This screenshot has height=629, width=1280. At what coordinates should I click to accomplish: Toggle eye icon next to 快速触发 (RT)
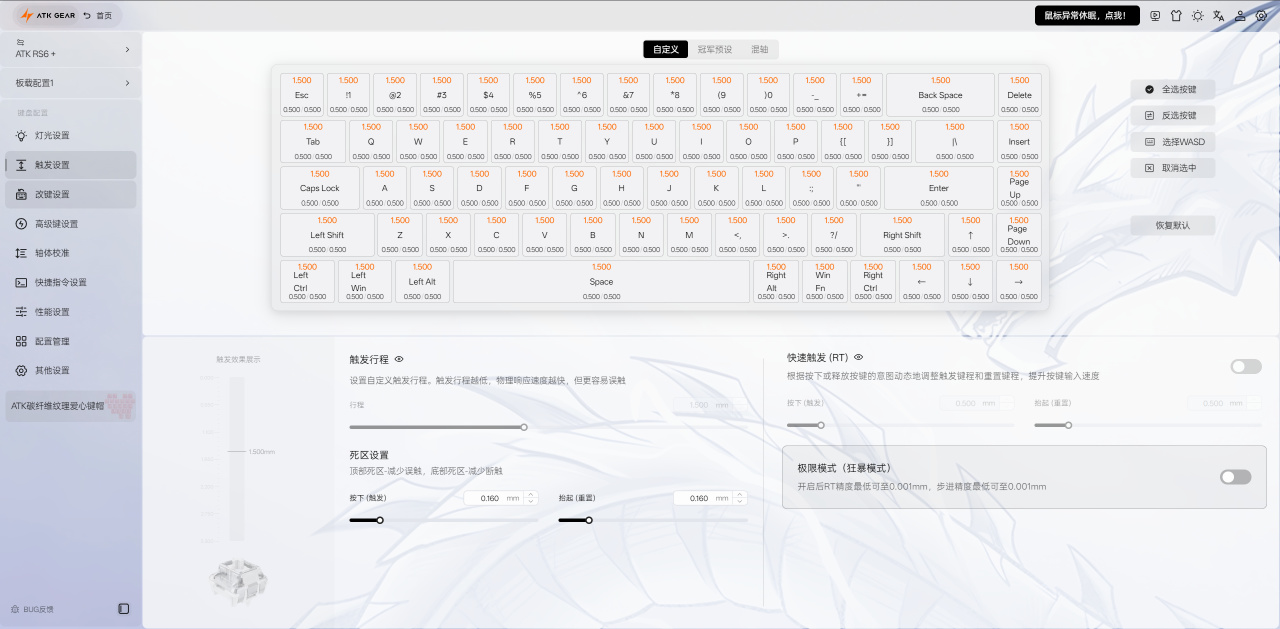pyautogui.click(x=858, y=357)
